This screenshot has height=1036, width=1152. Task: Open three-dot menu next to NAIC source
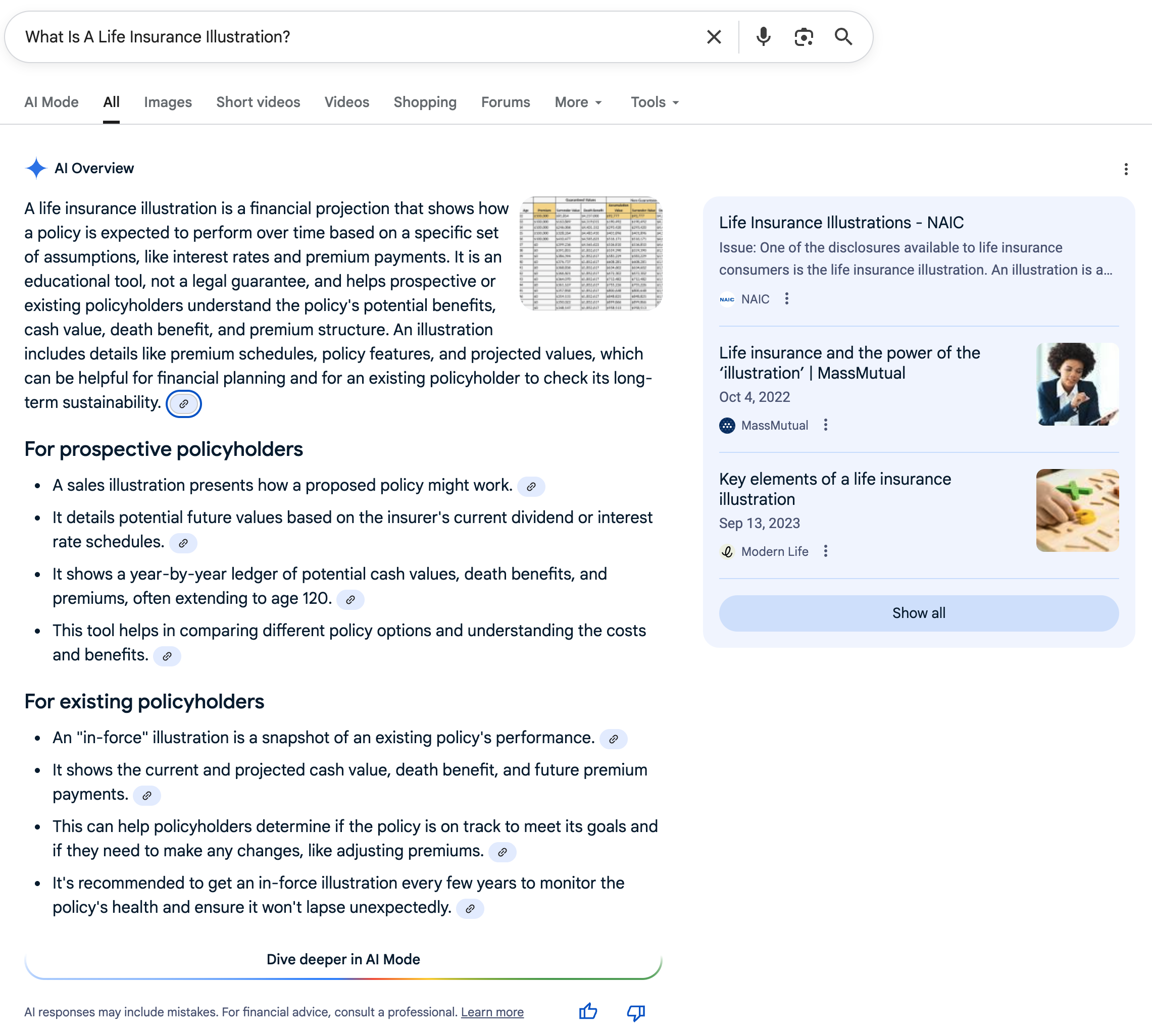tap(786, 299)
